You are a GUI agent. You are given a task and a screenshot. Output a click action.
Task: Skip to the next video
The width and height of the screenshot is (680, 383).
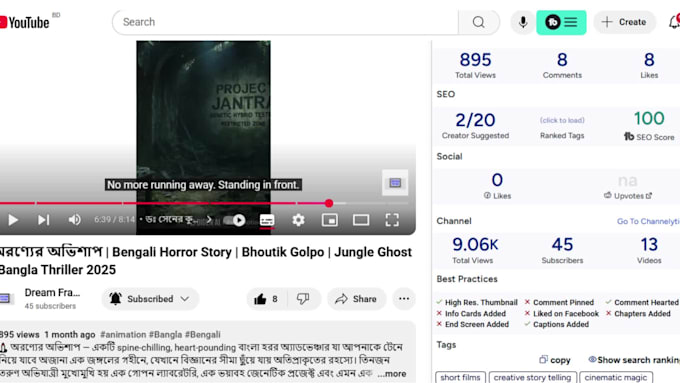coord(43,220)
